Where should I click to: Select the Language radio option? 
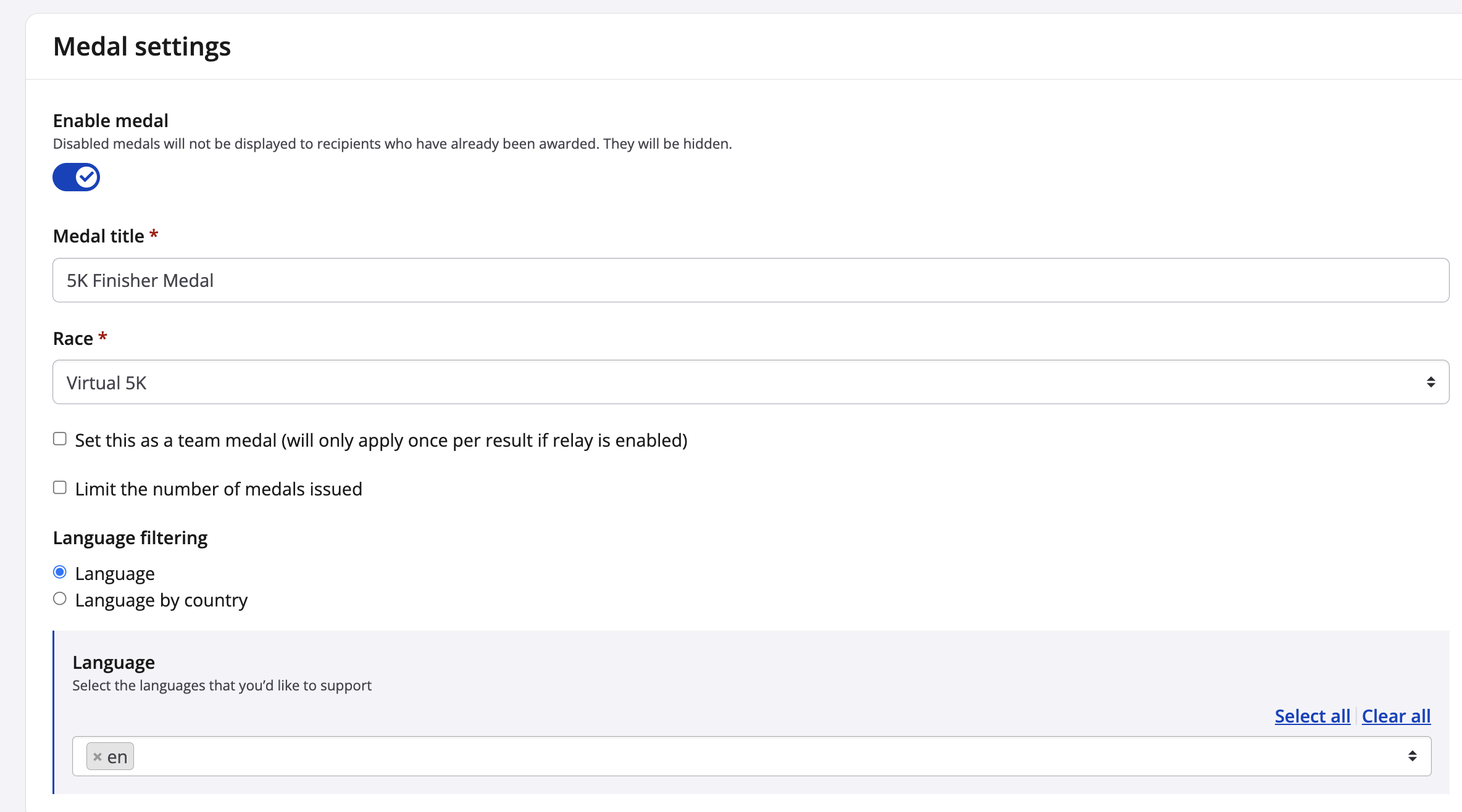click(60, 572)
